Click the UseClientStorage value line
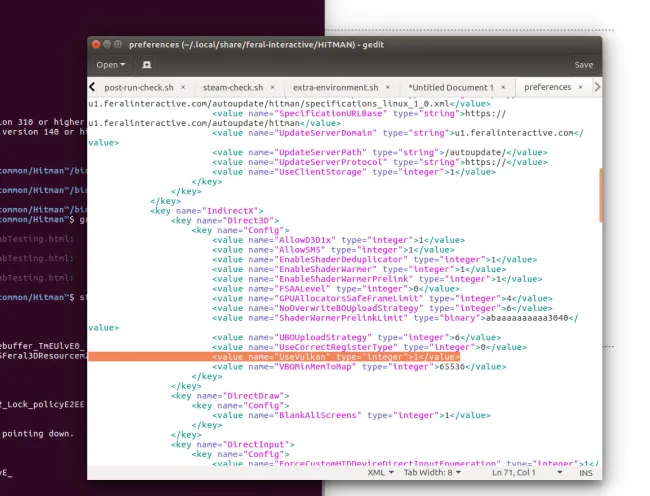The width and height of the screenshot is (650, 496). pos(354,172)
